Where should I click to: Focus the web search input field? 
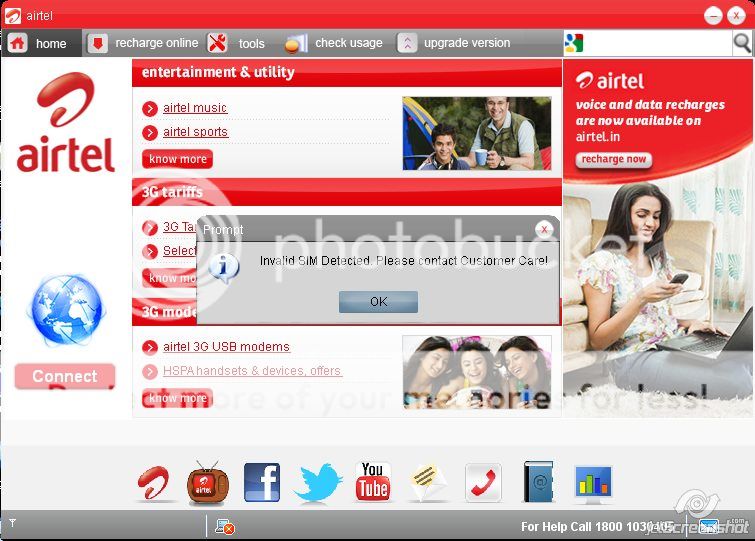coord(658,43)
